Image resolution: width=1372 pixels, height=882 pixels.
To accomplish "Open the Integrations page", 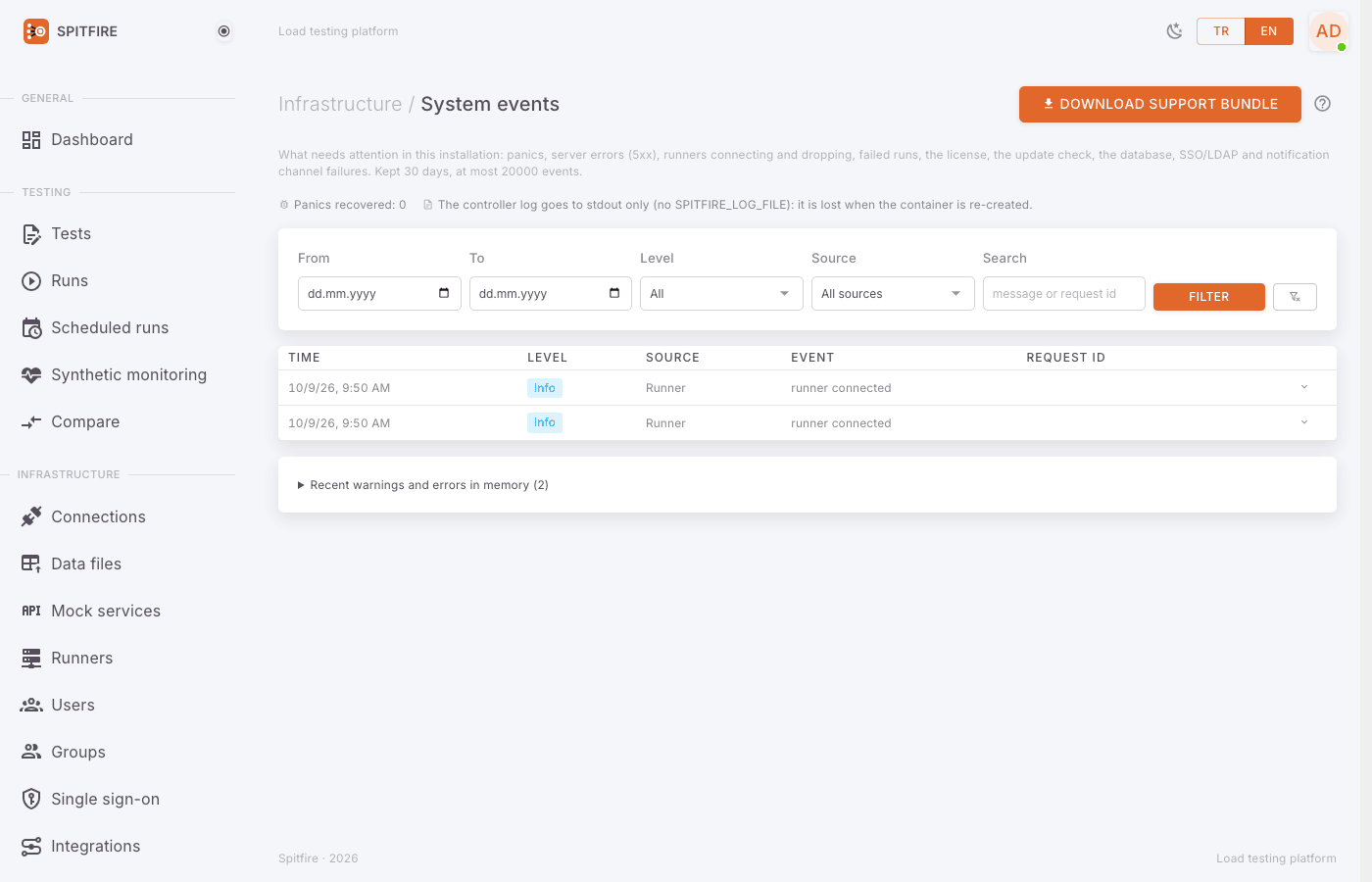I will pos(95,846).
